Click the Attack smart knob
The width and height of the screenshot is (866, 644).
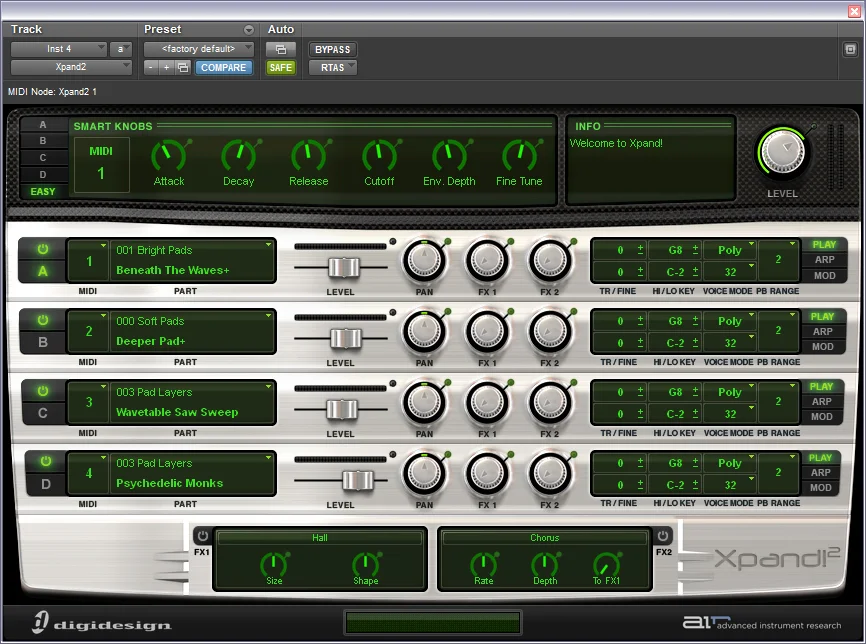pos(168,157)
